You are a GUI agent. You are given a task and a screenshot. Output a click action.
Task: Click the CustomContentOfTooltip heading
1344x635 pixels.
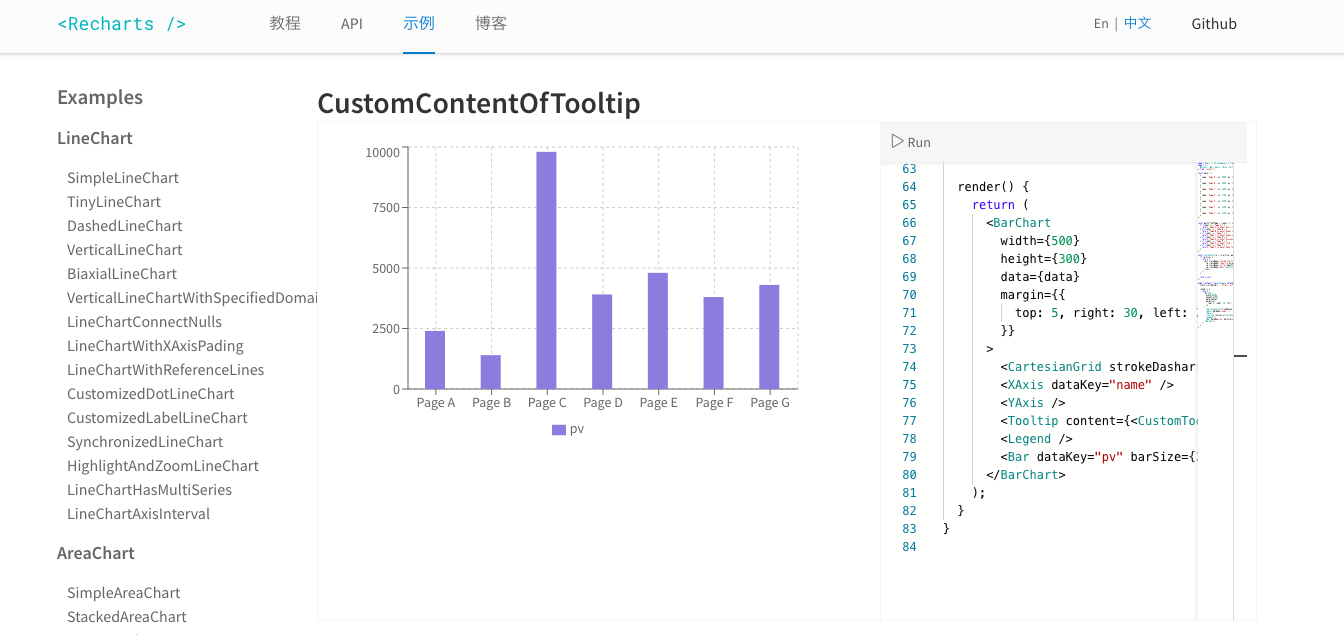pos(479,103)
